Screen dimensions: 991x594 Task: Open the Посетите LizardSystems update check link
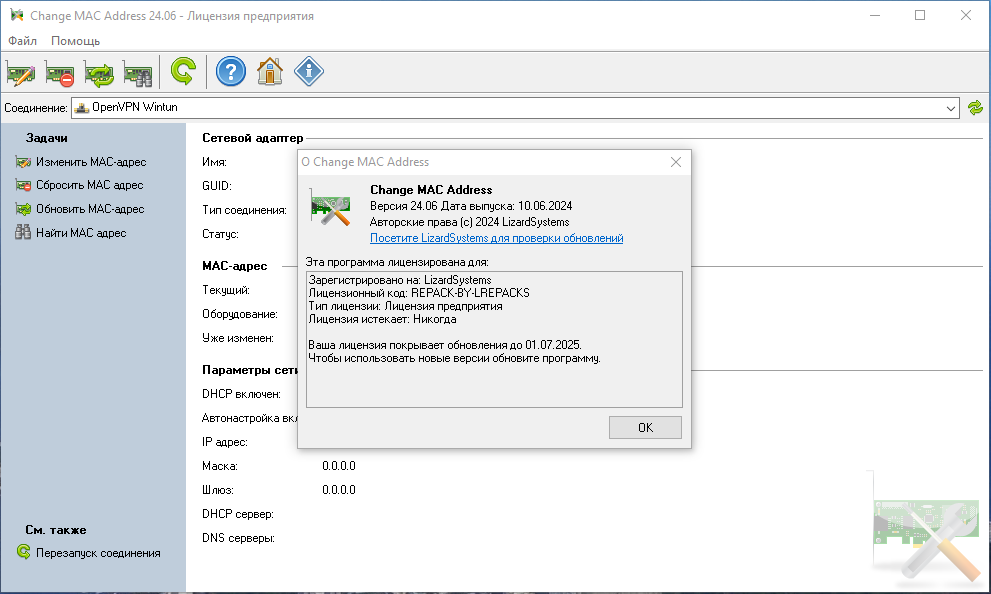pyautogui.click(x=496, y=238)
